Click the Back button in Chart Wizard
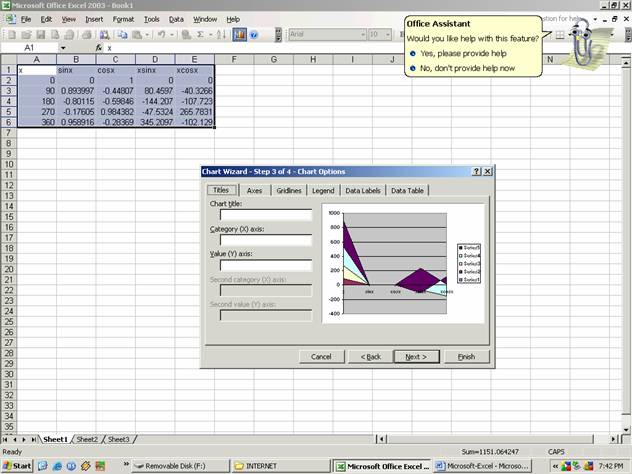This screenshot has width=632, height=474. click(x=370, y=357)
